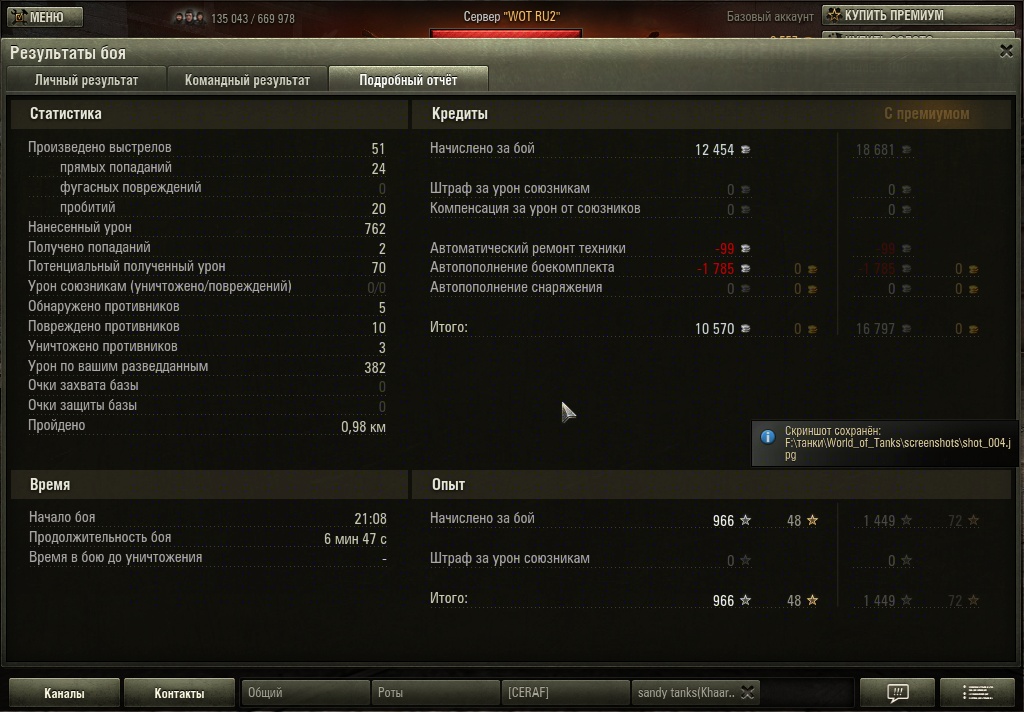Click the list icon in bottom bar

(977, 692)
